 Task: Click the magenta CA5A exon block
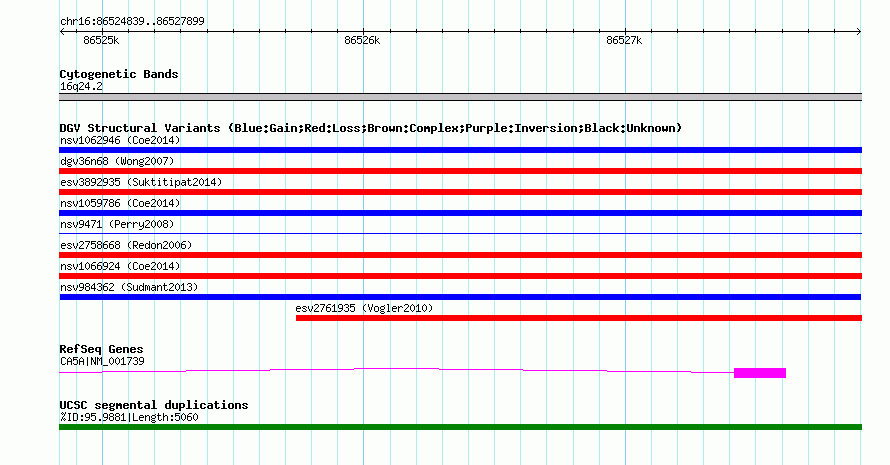[760, 372]
